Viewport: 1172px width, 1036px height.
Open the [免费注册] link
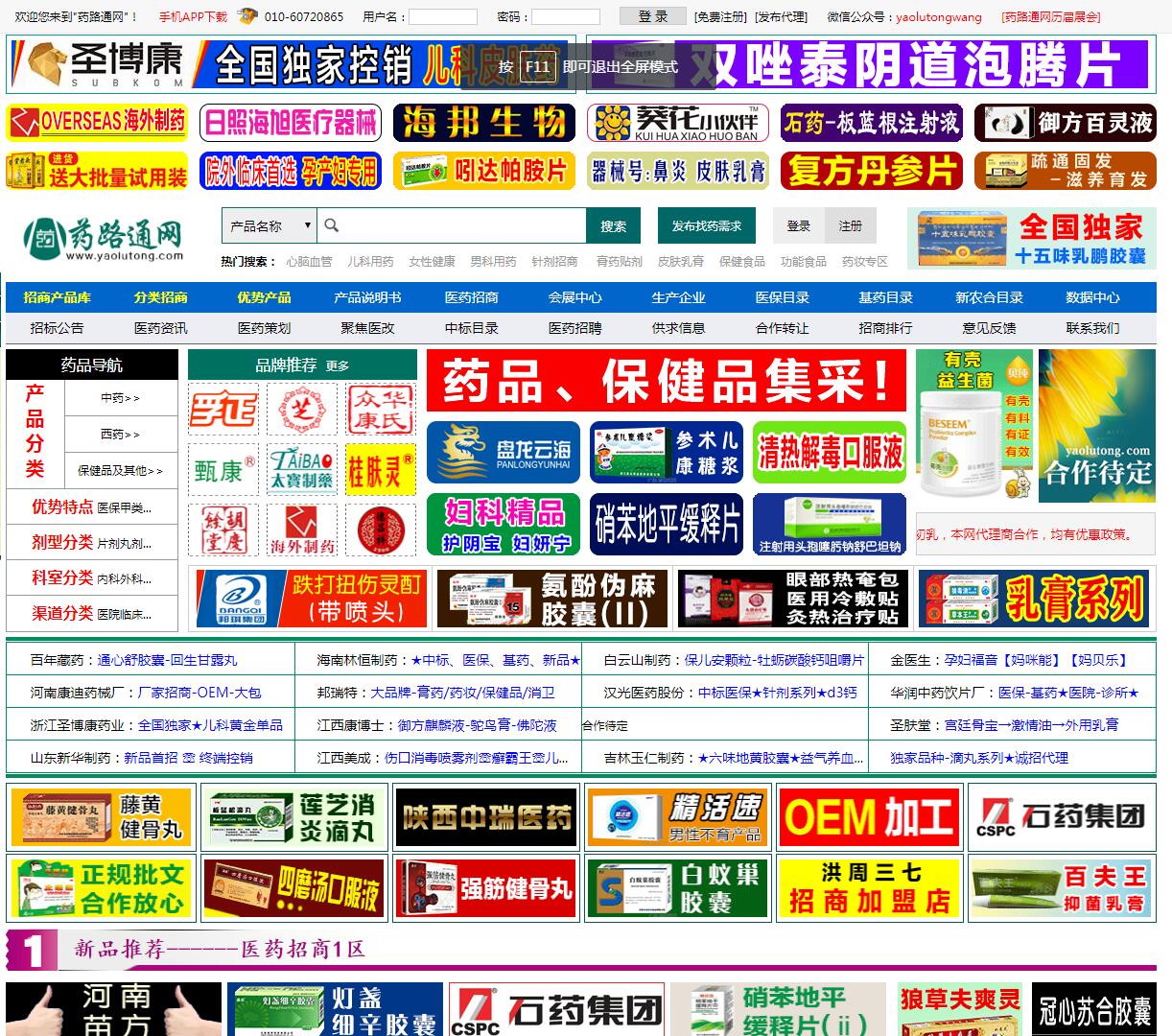click(720, 16)
